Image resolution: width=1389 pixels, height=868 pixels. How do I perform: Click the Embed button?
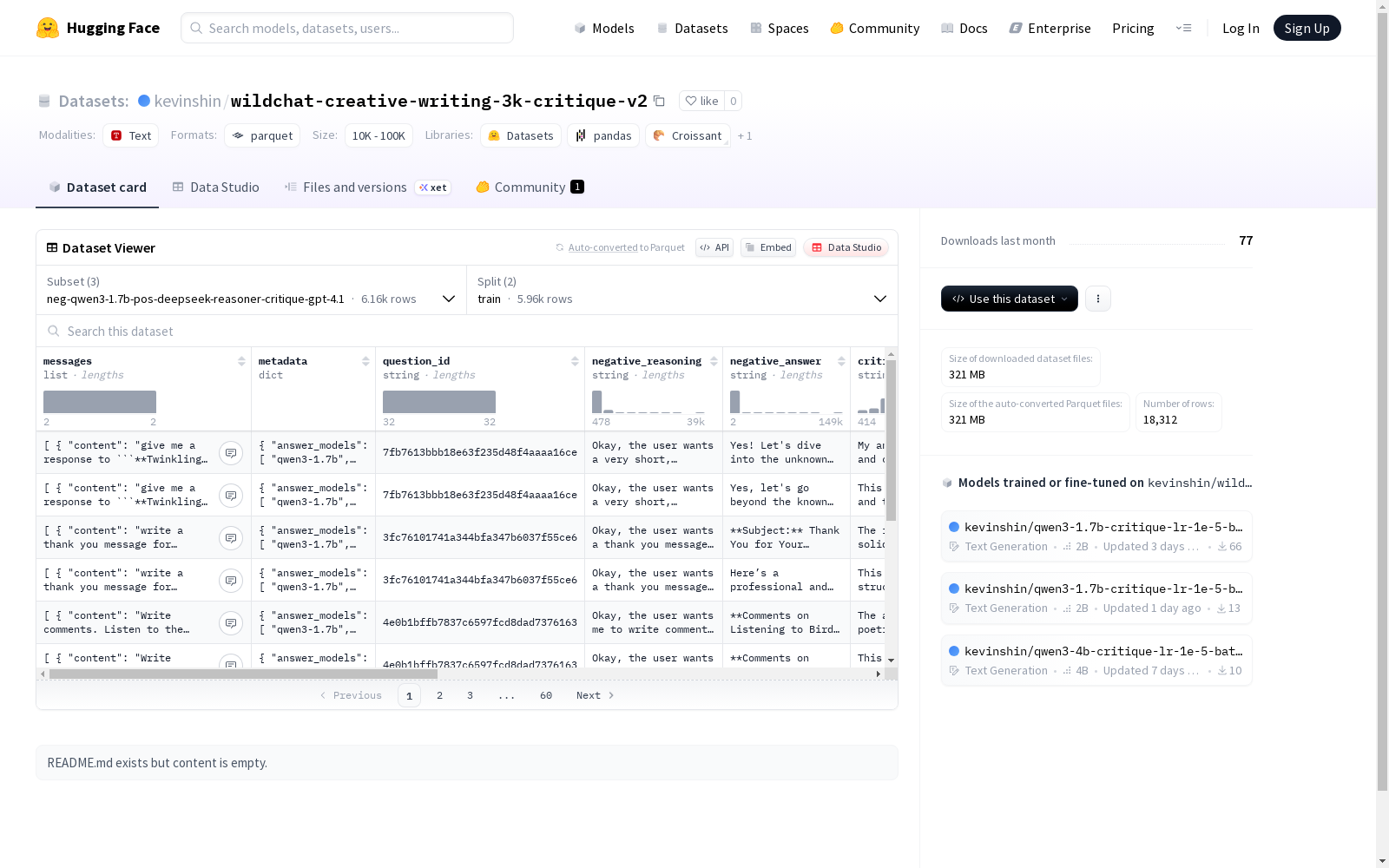coord(768,247)
